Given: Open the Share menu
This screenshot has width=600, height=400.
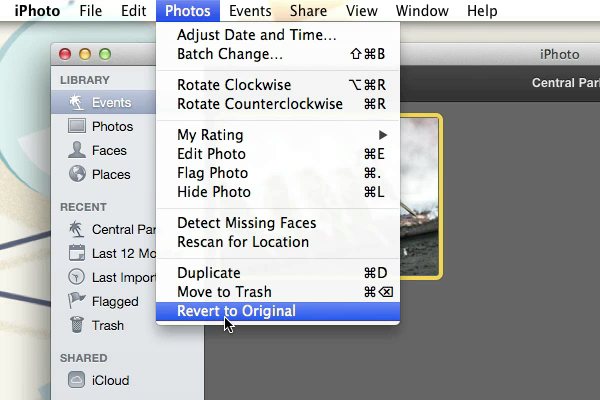Looking at the screenshot, I should click(308, 11).
